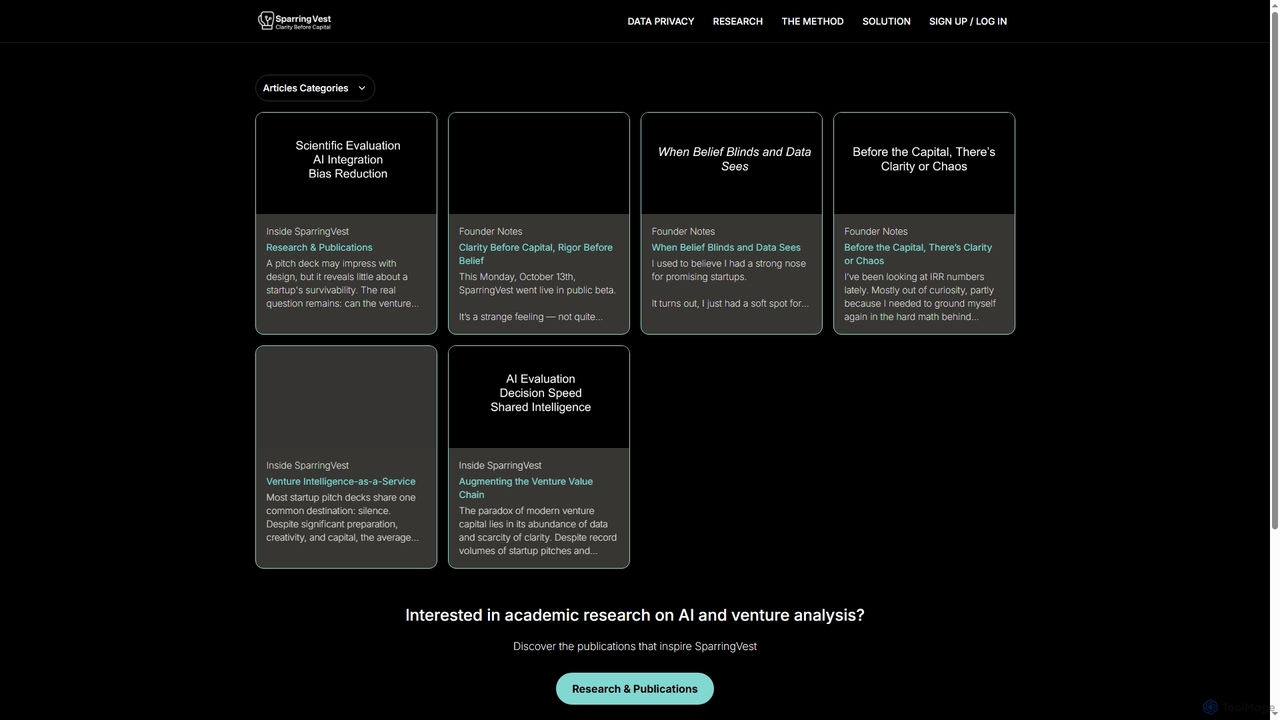Click 'Discover the publications that inspire SparringVest' text
This screenshot has width=1280, height=720.
coord(635,646)
